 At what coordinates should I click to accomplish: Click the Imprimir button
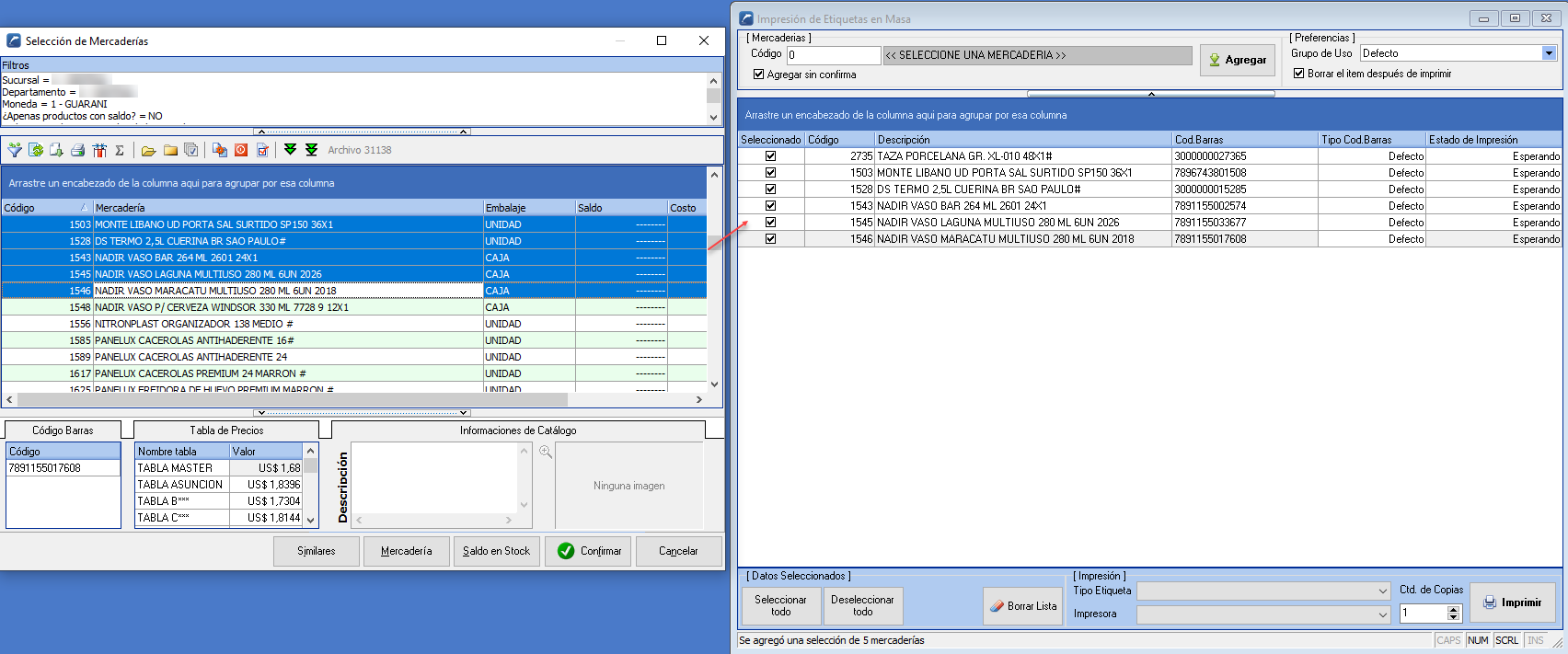tap(1512, 602)
